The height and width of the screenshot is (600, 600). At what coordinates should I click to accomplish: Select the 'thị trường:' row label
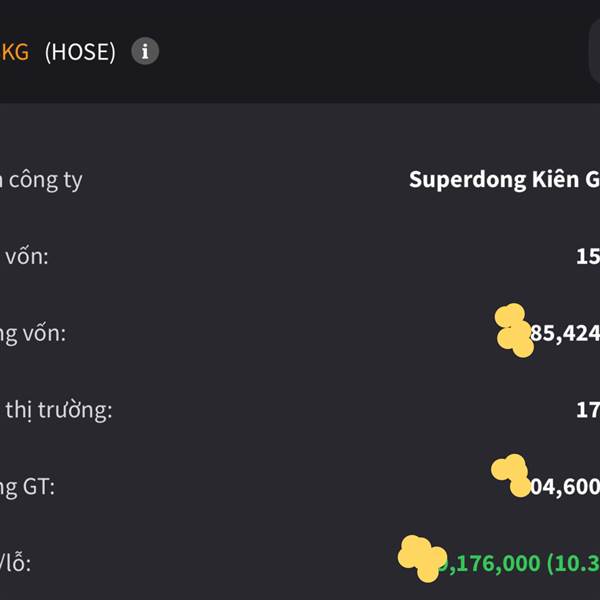57,410
